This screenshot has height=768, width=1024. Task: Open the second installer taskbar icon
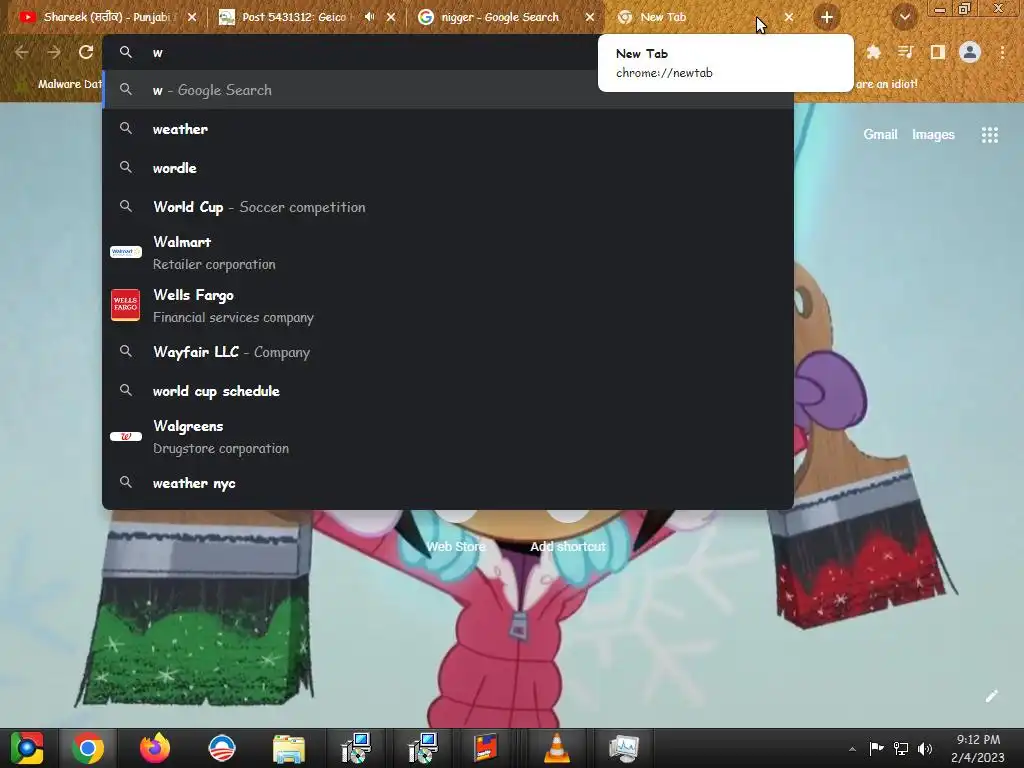(423, 748)
